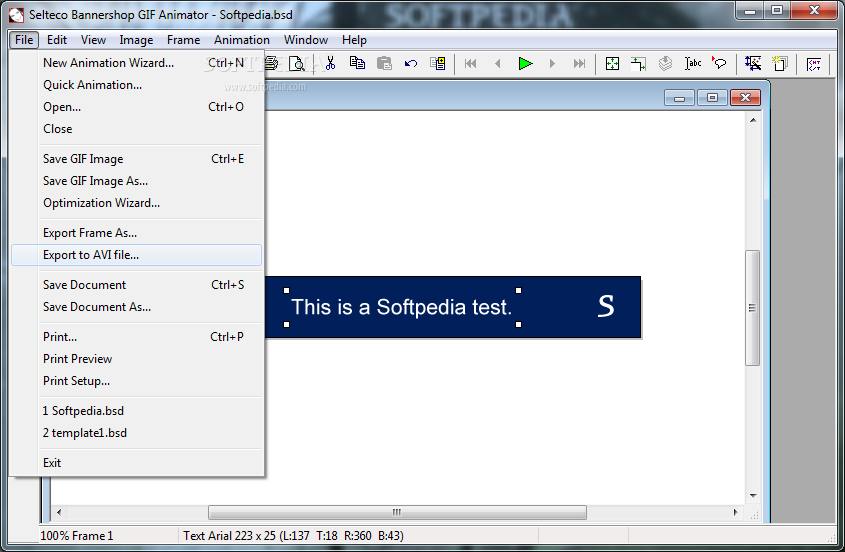The image size is (845, 552).
Task: Select Close from the File menu
Action: click(136, 129)
